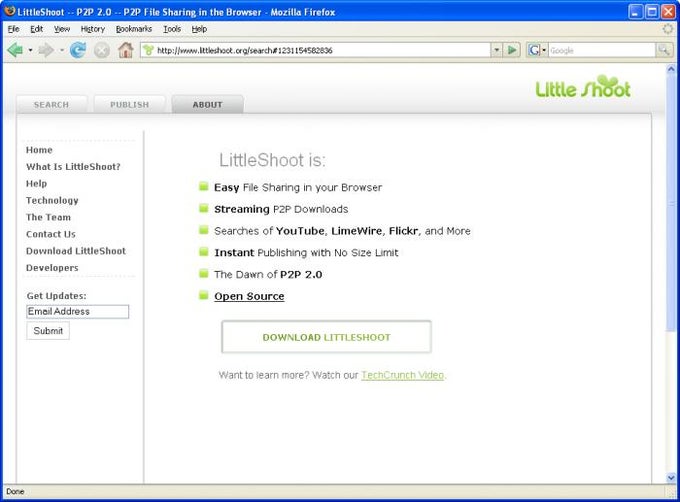Image resolution: width=680 pixels, height=502 pixels.
Task: Open the Help menu
Action: [199, 29]
